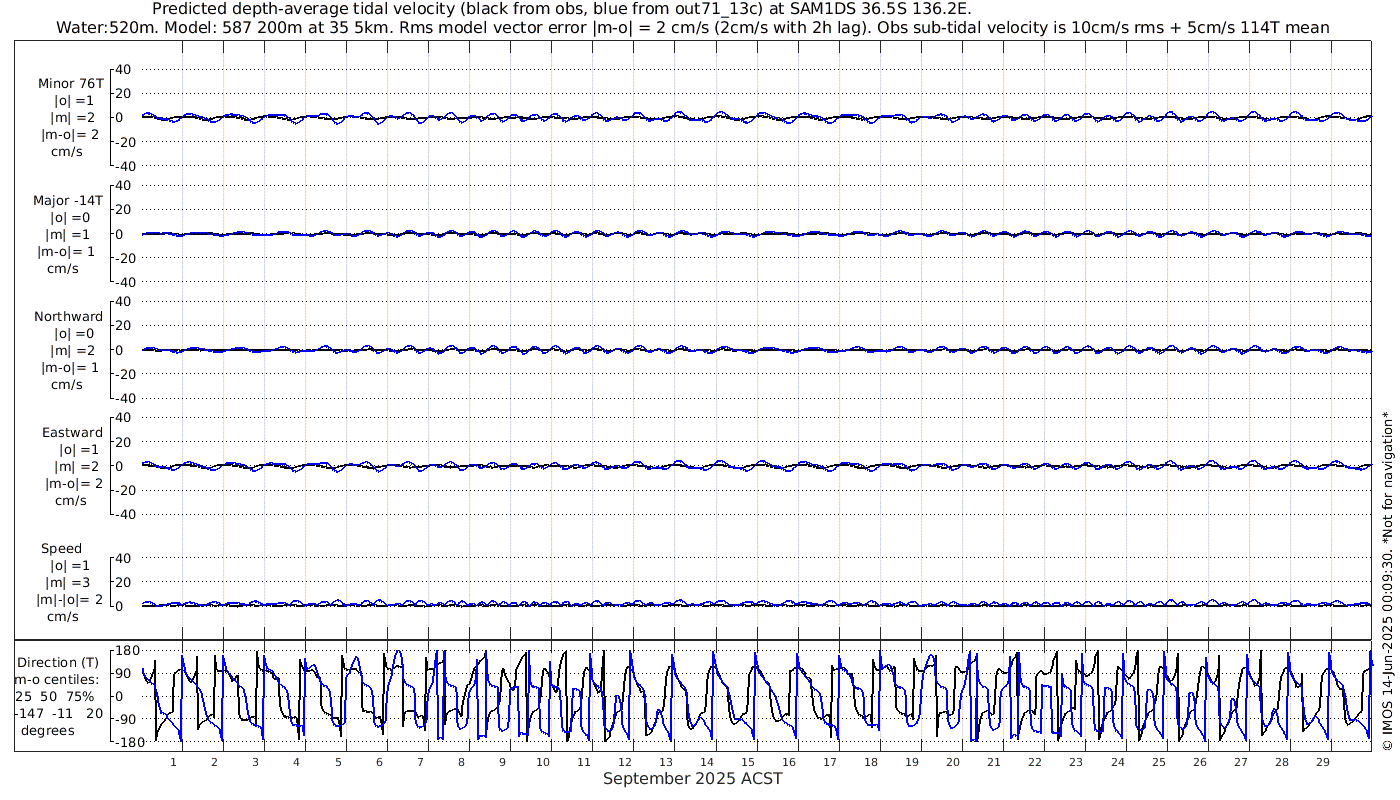The image size is (1400, 800).
Task: Click day 28 on the date axis
Action: pos(1281,762)
